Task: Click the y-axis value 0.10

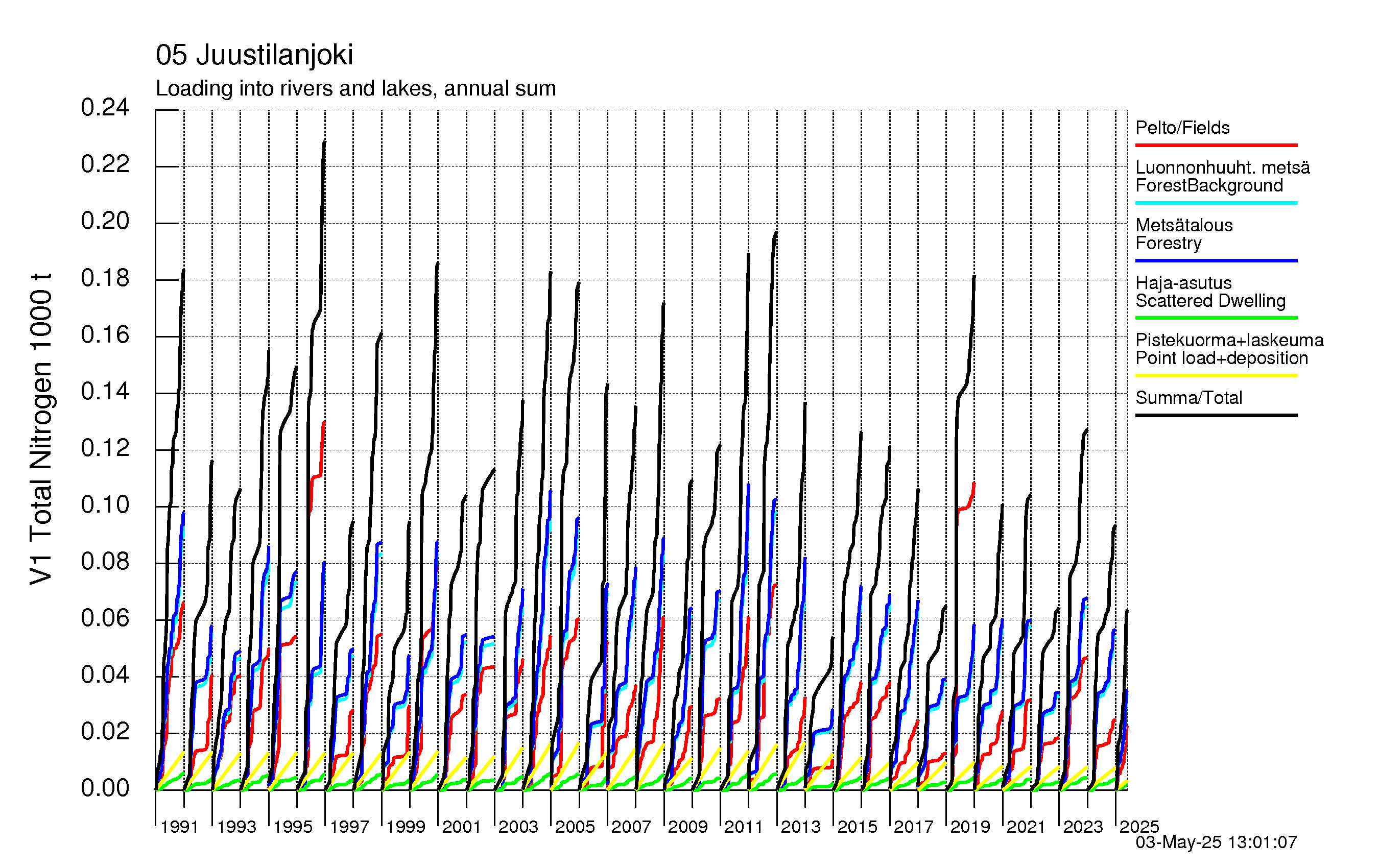Action: [105, 505]
